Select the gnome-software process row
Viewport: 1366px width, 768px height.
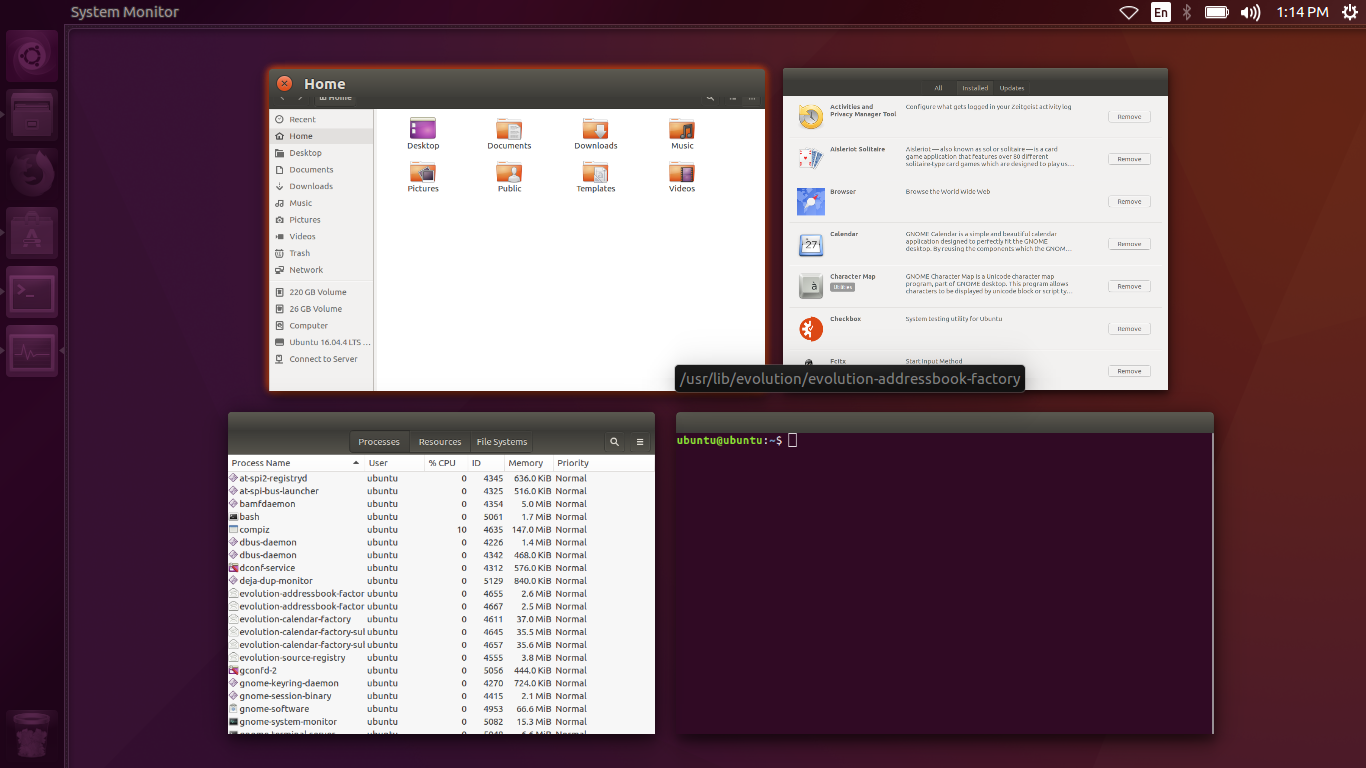click(441, 709)
